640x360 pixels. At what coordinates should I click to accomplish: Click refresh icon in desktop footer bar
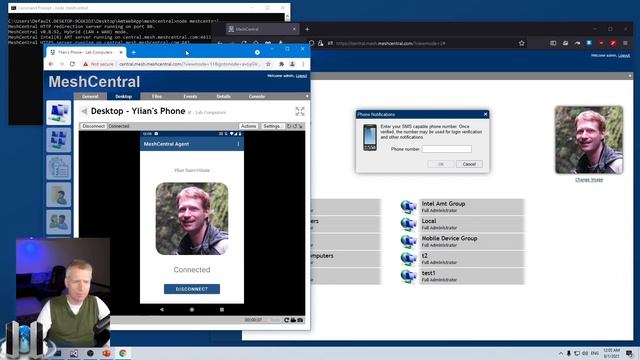(287, 320)
